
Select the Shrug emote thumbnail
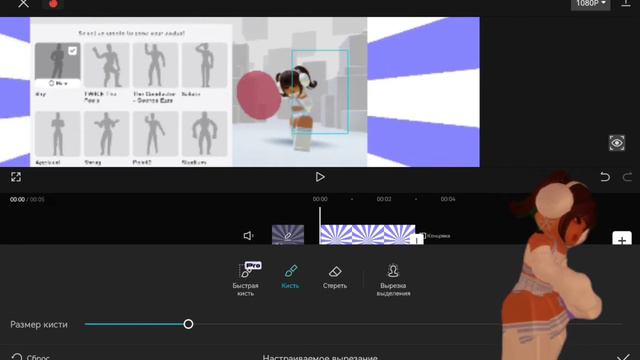[107, 134]
